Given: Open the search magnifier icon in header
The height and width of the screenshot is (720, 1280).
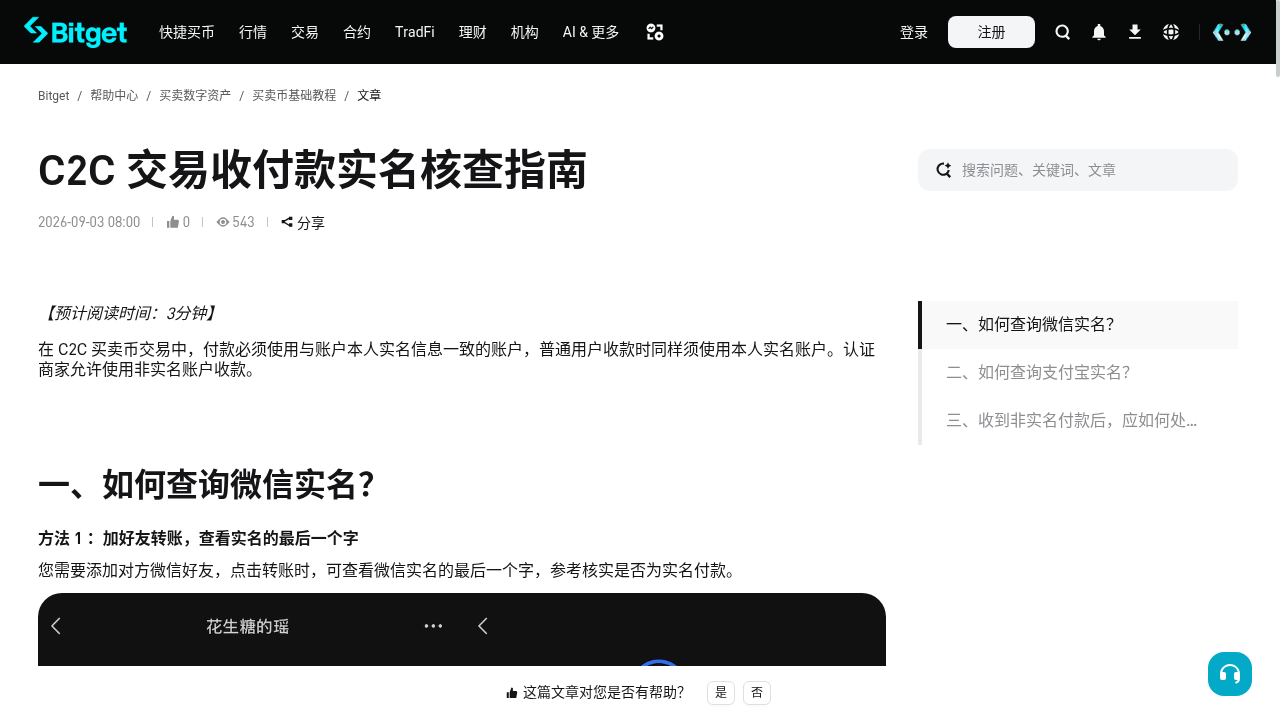Looking at the screenshot, I should pos(1063,32).
